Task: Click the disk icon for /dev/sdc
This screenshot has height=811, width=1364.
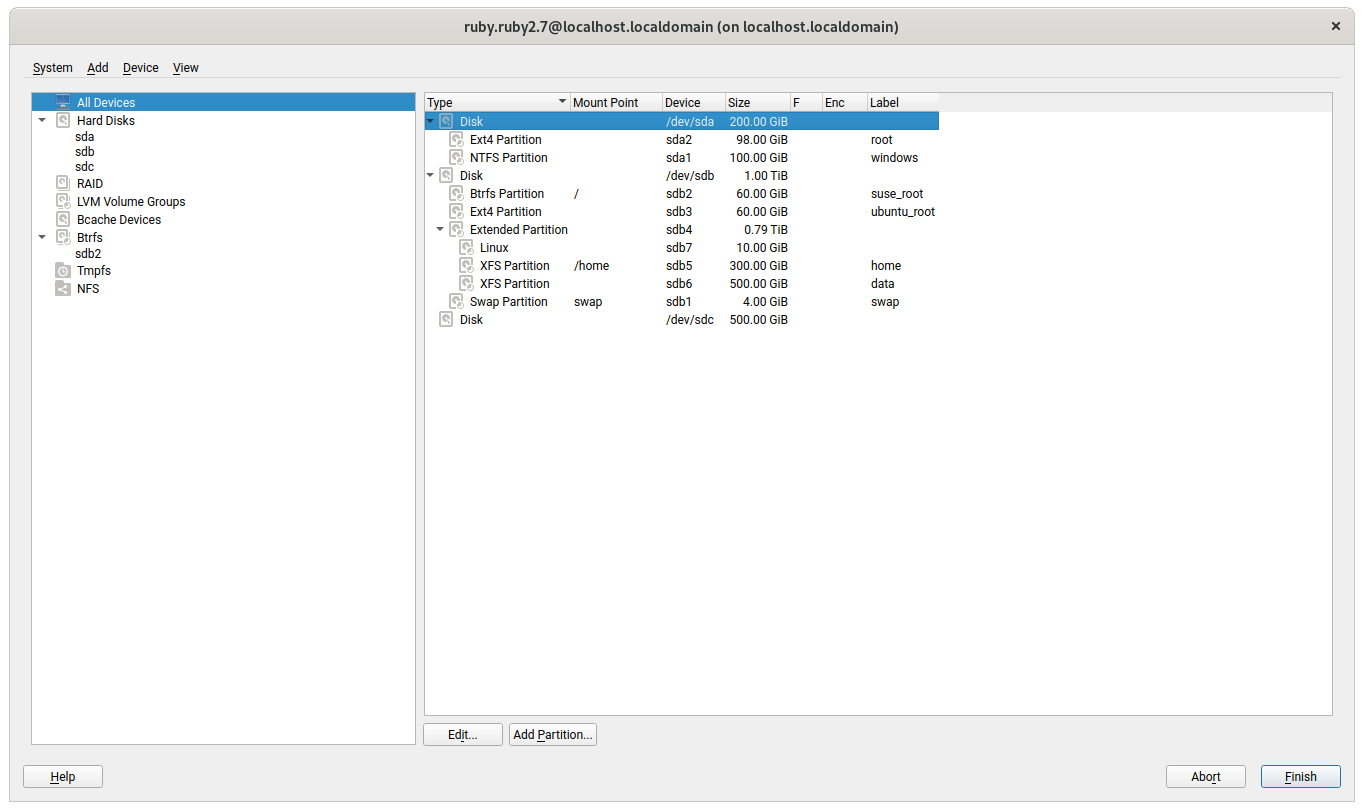Action: [x=446, y=319]
